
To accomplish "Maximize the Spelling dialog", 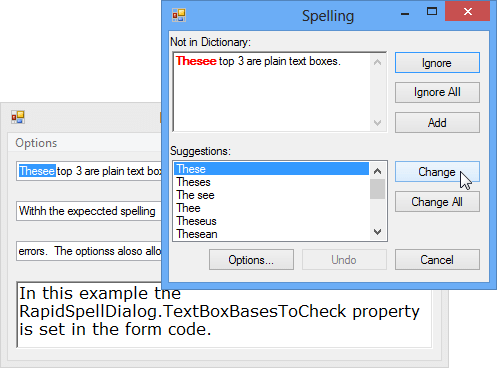I will [432, 12].
